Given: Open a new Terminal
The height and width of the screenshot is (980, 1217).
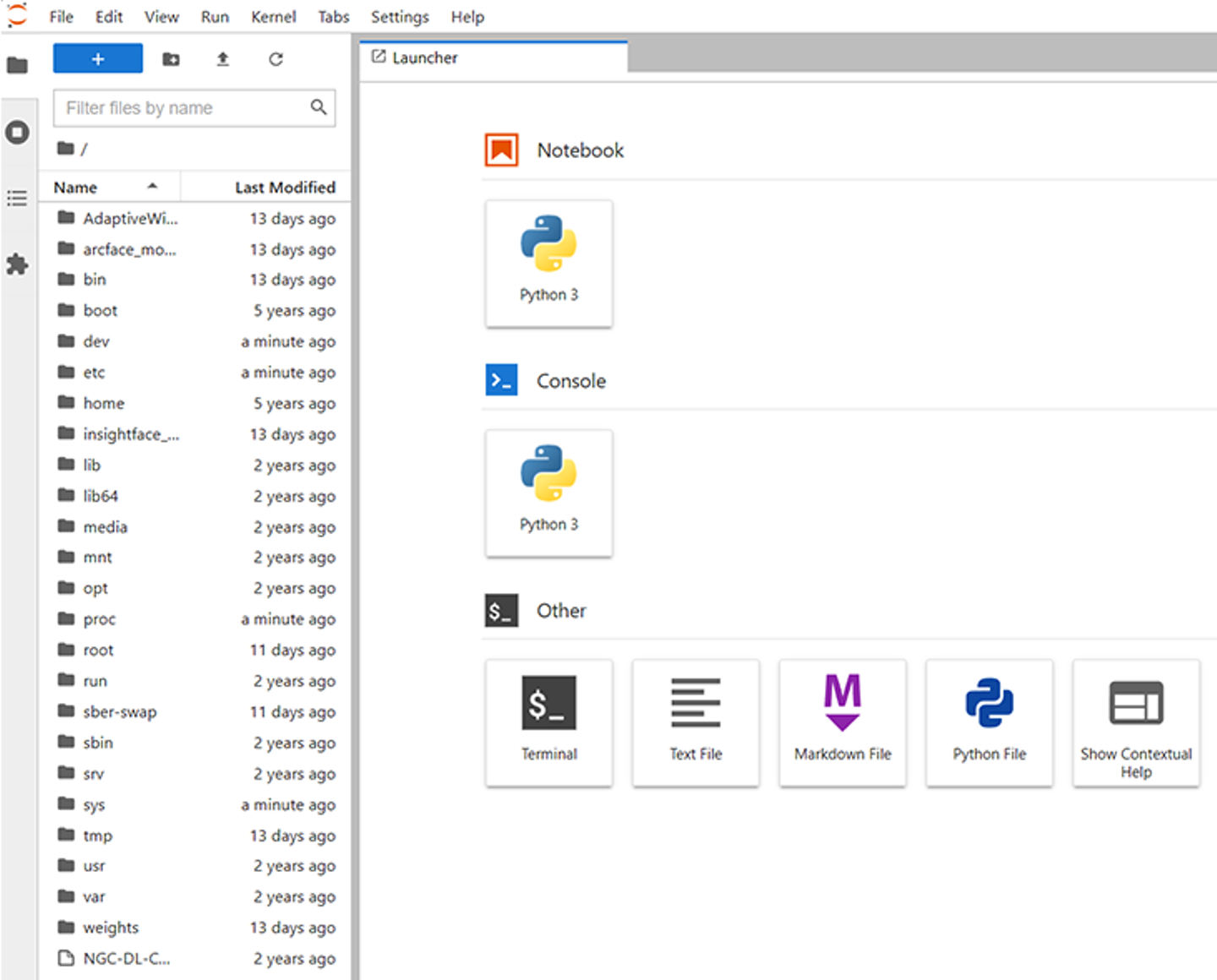Looking at the screenshot, I should point(548,722).
